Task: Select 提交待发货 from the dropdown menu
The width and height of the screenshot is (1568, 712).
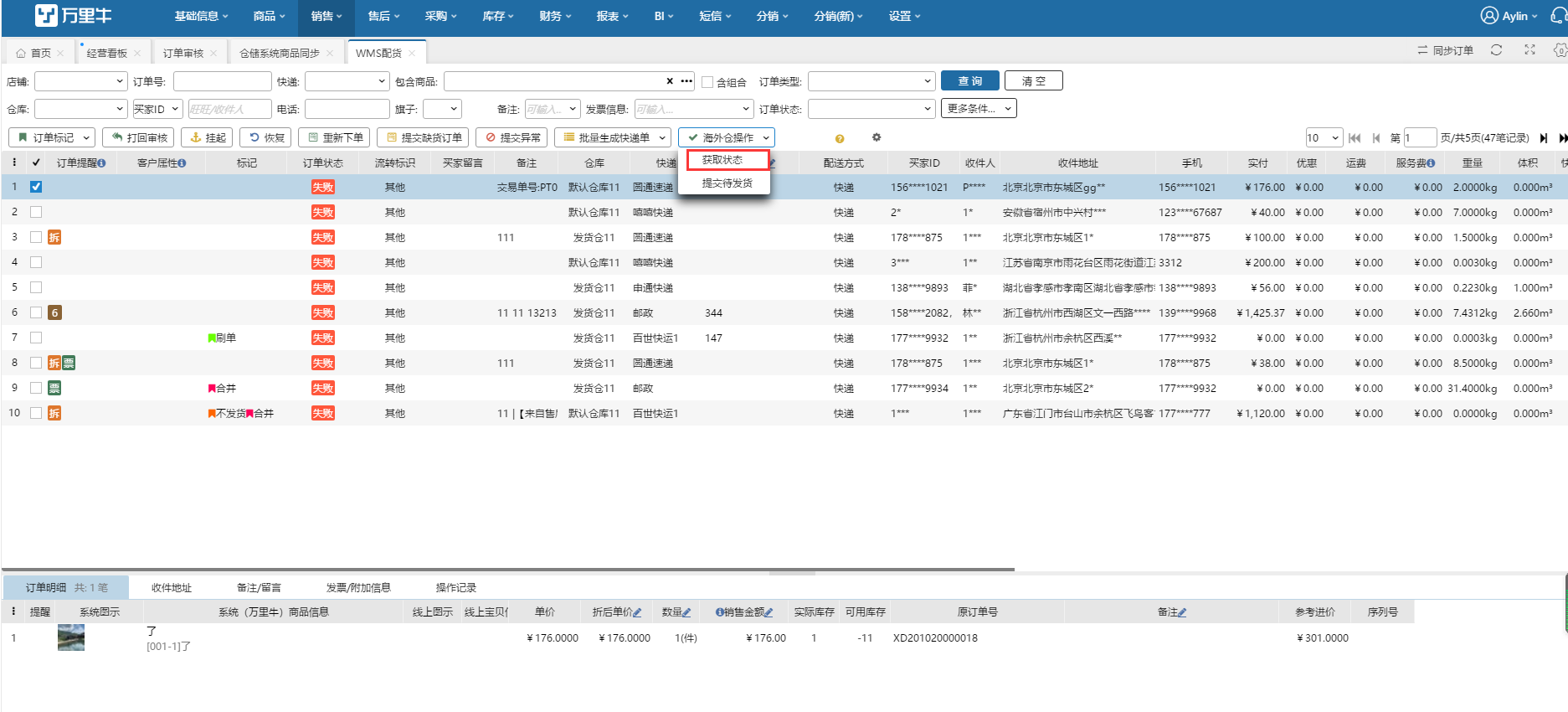Action: pyautogui.click(x=727, y=183)
